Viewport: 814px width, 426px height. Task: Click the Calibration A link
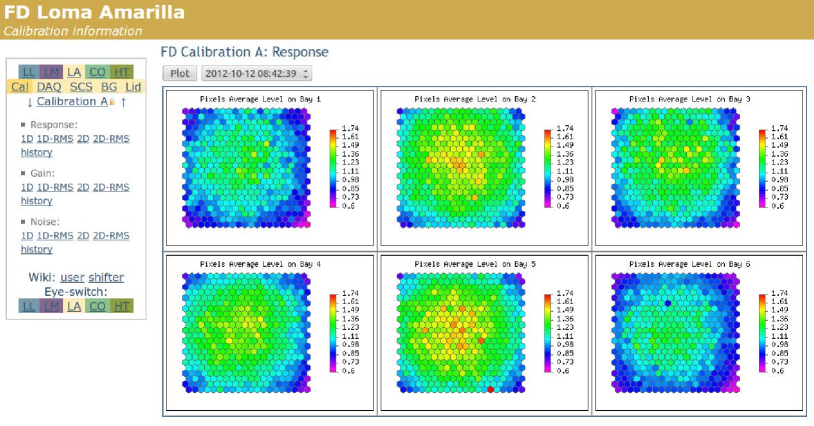pyautogui.click(x=72, y=102)
